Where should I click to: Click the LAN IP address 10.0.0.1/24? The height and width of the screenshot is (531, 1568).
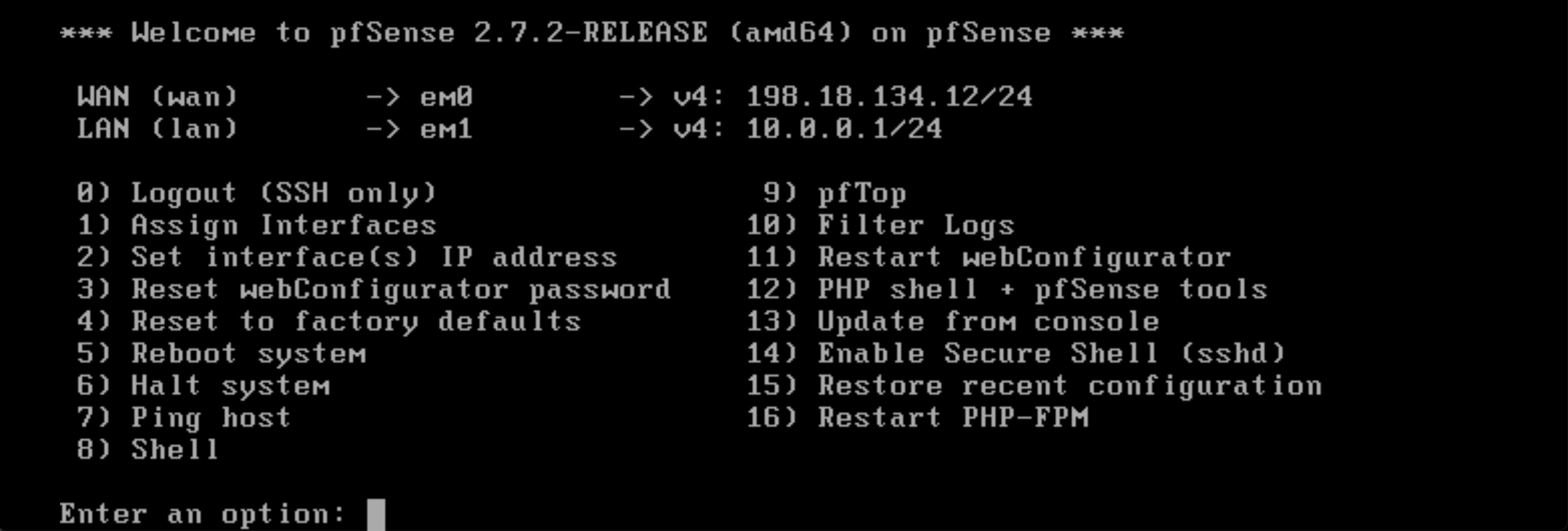tap(844, 129)
